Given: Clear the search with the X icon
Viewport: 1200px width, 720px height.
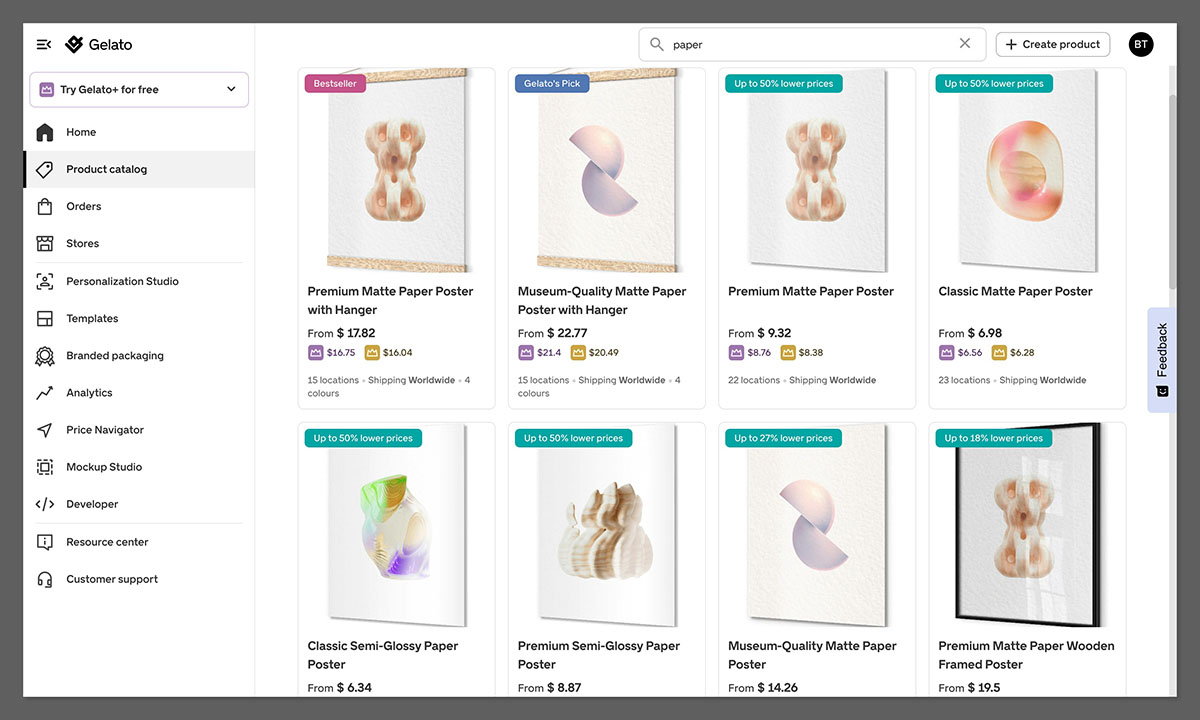Looking at the screenshot, I should tap(964, 43).
